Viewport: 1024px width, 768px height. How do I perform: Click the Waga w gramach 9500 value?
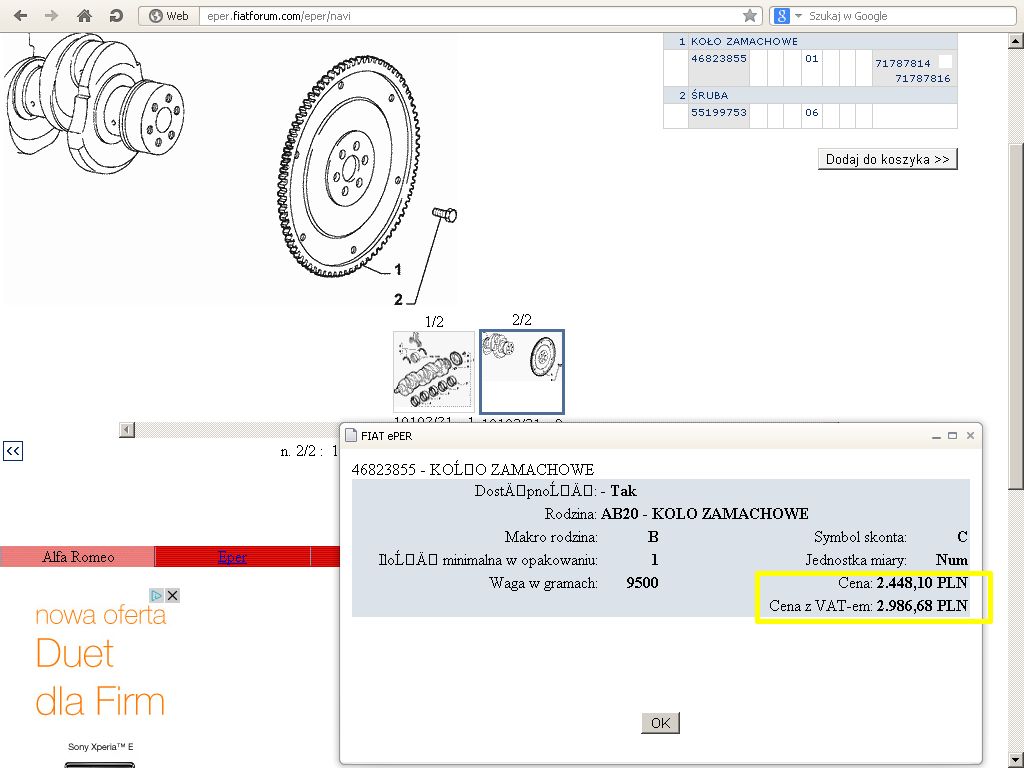point(642,583)
